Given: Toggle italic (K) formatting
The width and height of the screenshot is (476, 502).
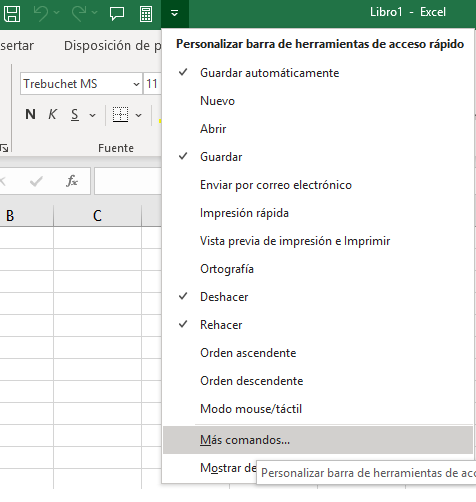Looking at the screenshot, I should pyautogui.click(x=52, y=114).
